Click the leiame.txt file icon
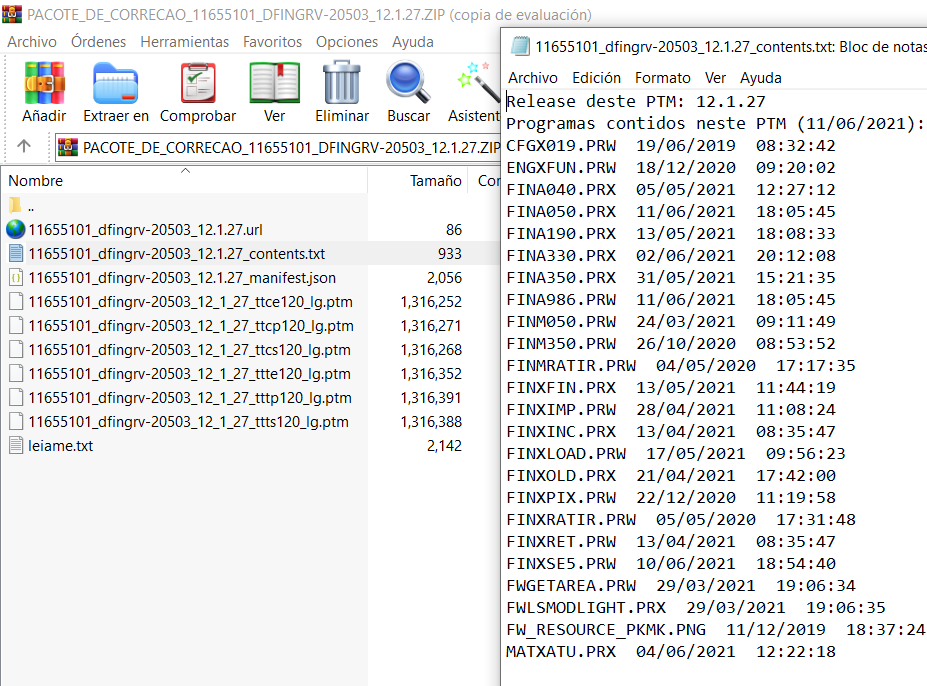The height and width of the screenshot is (686, 927). coord(17,446)
